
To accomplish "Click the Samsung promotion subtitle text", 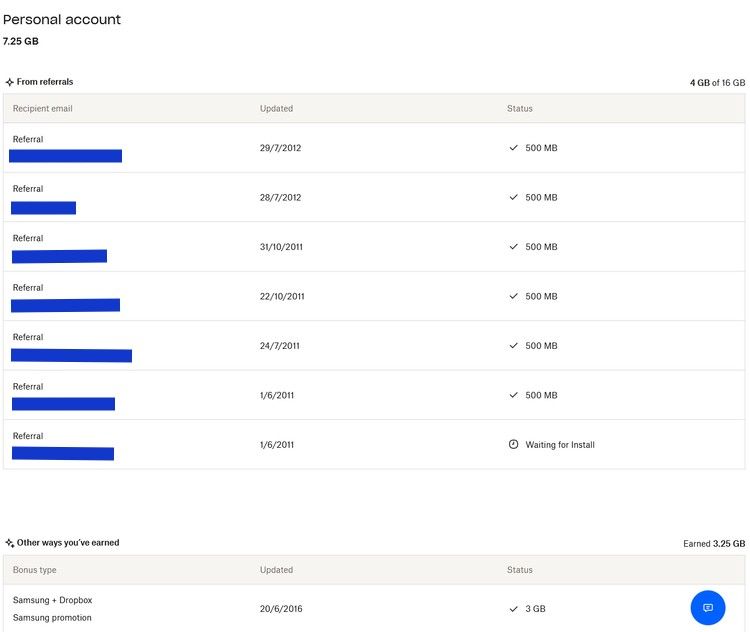I will (x=52, y=618).
